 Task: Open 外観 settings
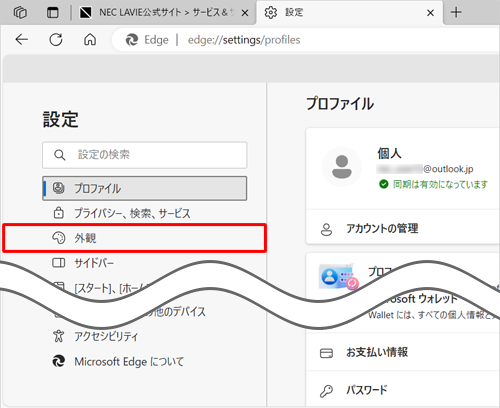[x=135, y=238]
